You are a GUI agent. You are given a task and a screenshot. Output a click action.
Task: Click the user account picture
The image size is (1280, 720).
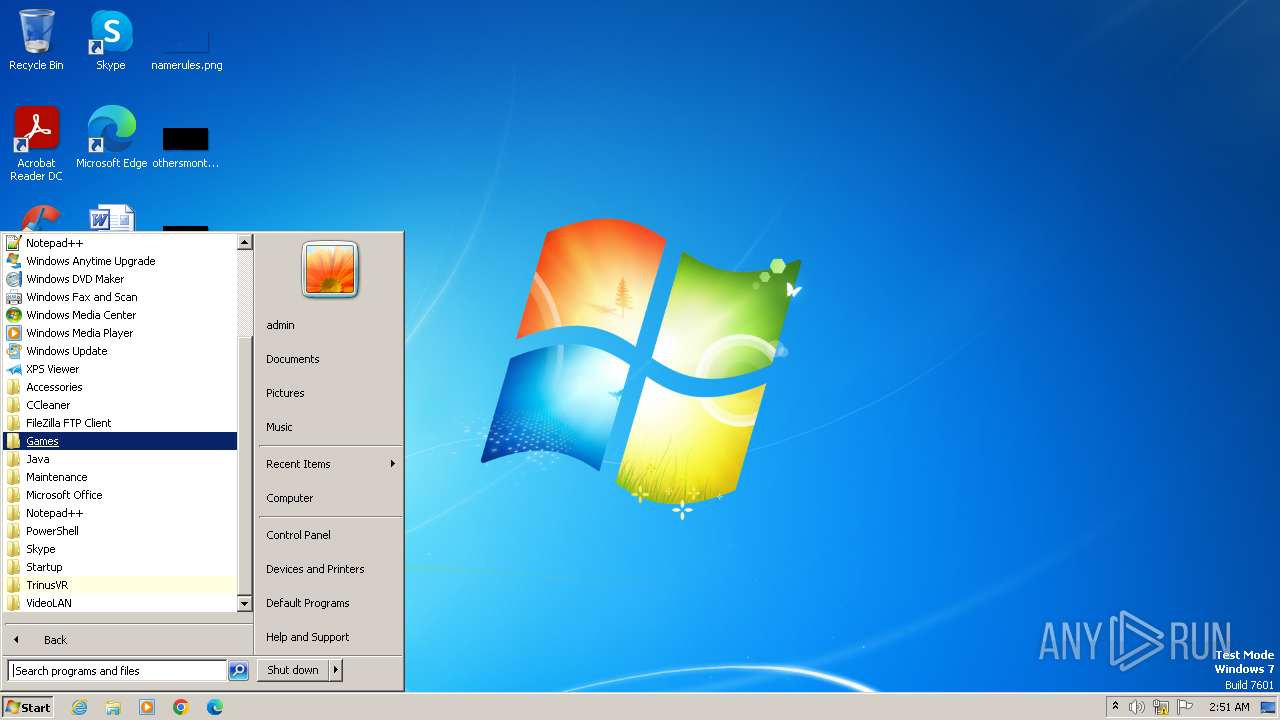tap(330, 270)
